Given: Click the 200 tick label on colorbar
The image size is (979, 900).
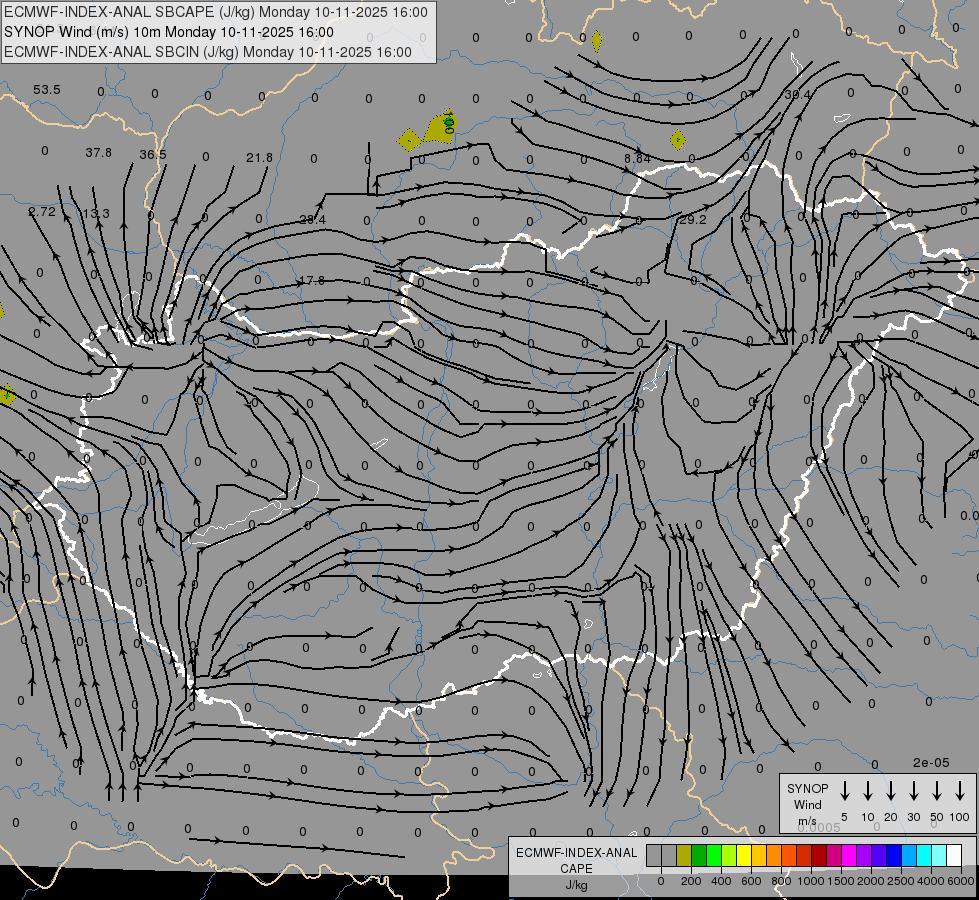Looking at the screenshot, I should pos(691,881).
